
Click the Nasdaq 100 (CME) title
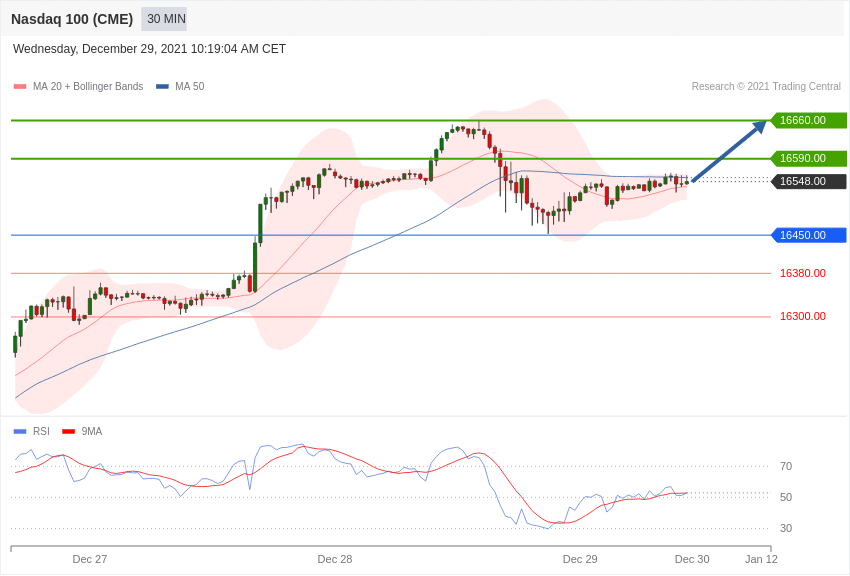point(72,19)
